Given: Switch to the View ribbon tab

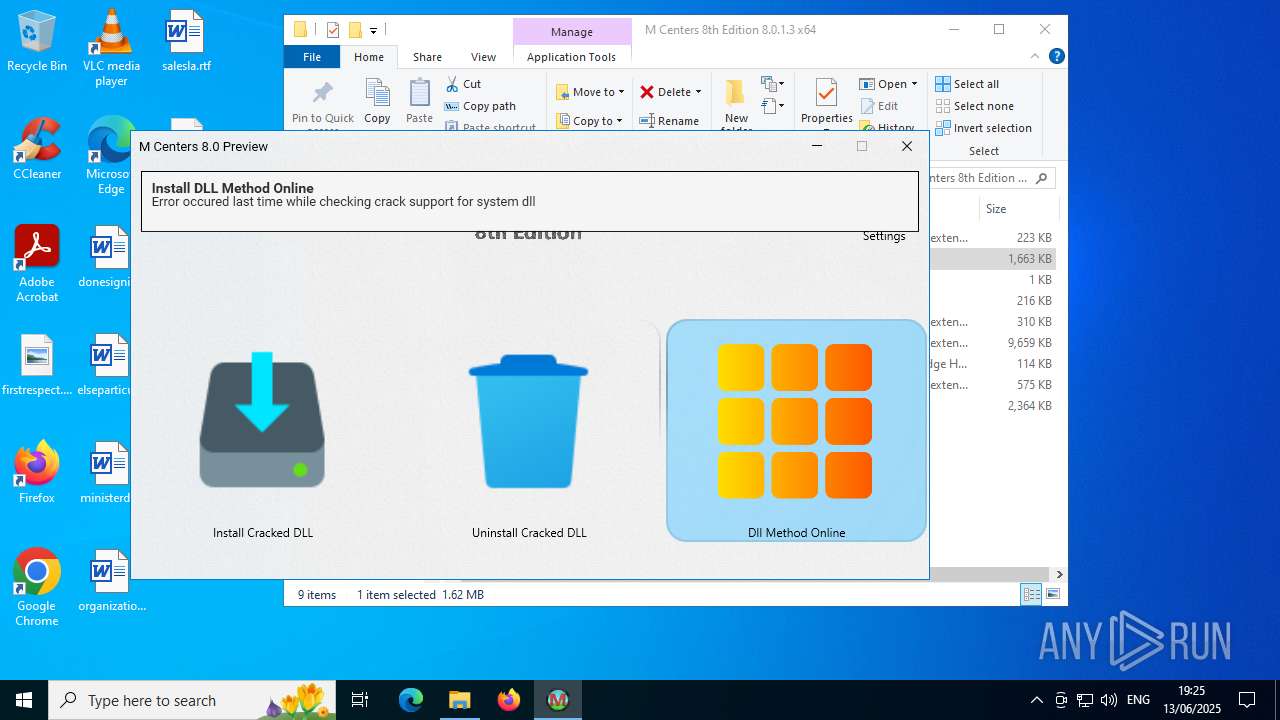Looking at the screenshot, I should [483, 57].
